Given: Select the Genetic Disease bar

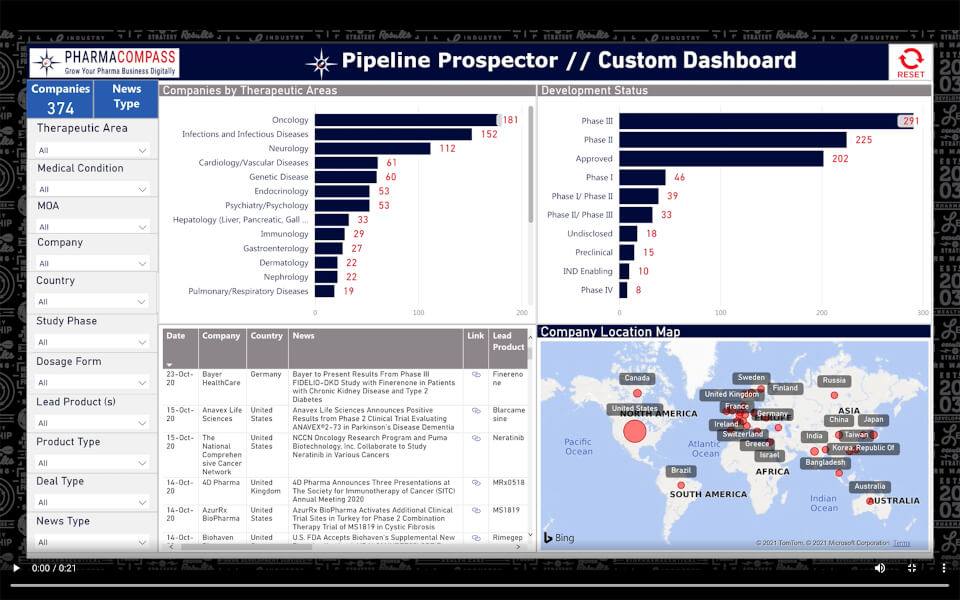Looking at the screenshot, I should 346,177.
